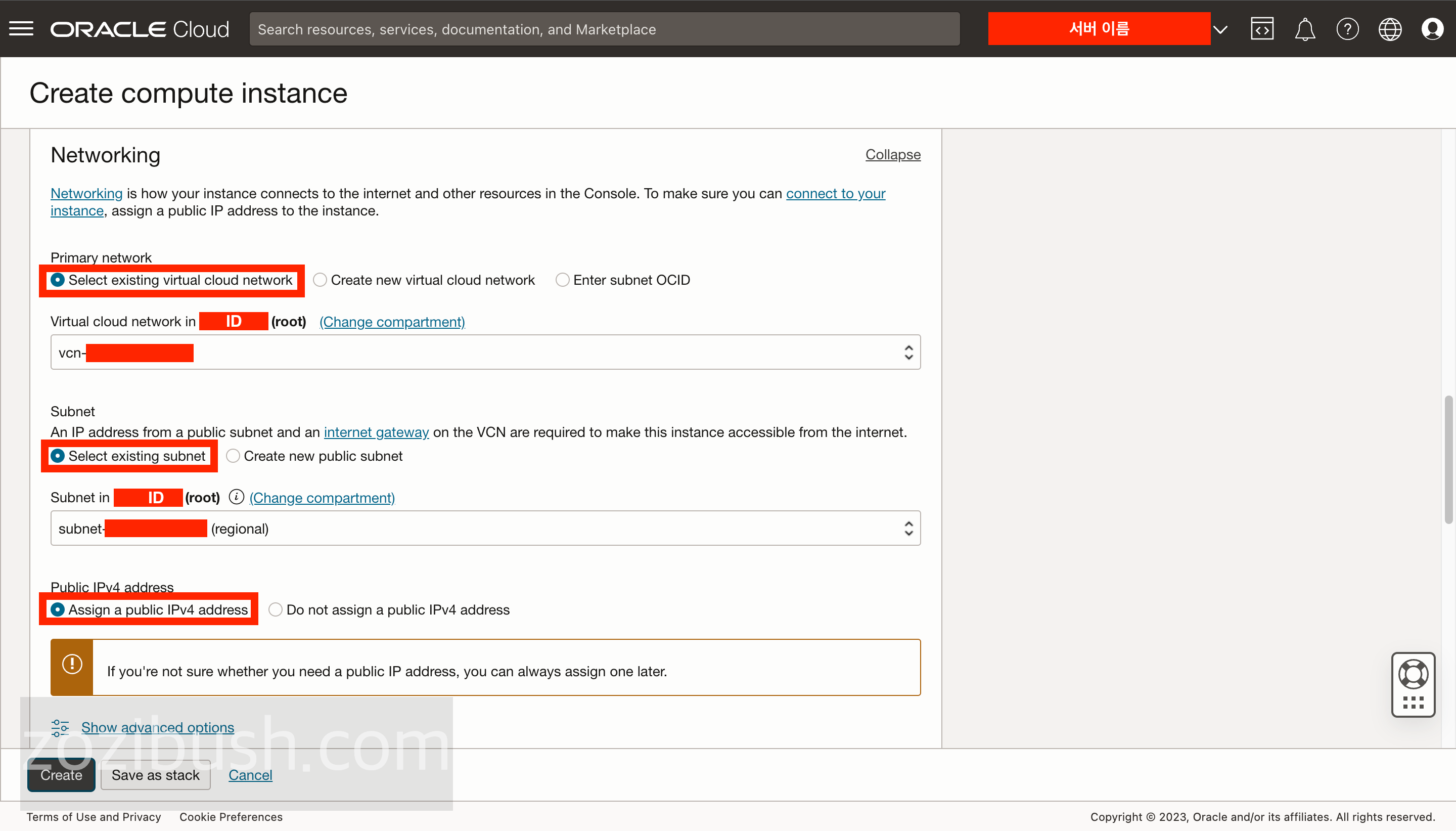This screenshot has width=1456, height=831.
Task: Click the advanced options sliders icon
Action: (60, 728)
